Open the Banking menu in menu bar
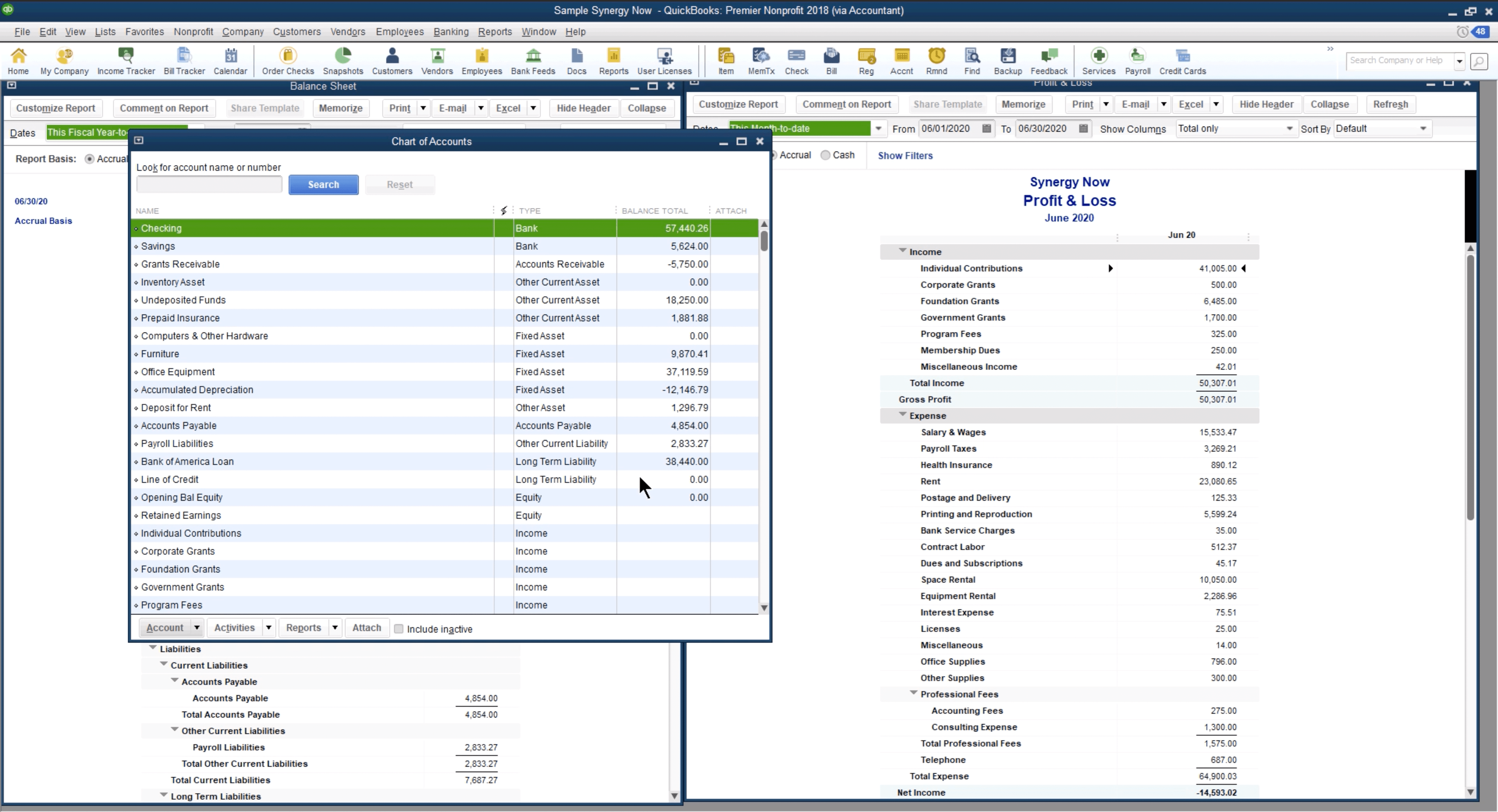This screenshot has width=1498, height=812. pos(451,31)
